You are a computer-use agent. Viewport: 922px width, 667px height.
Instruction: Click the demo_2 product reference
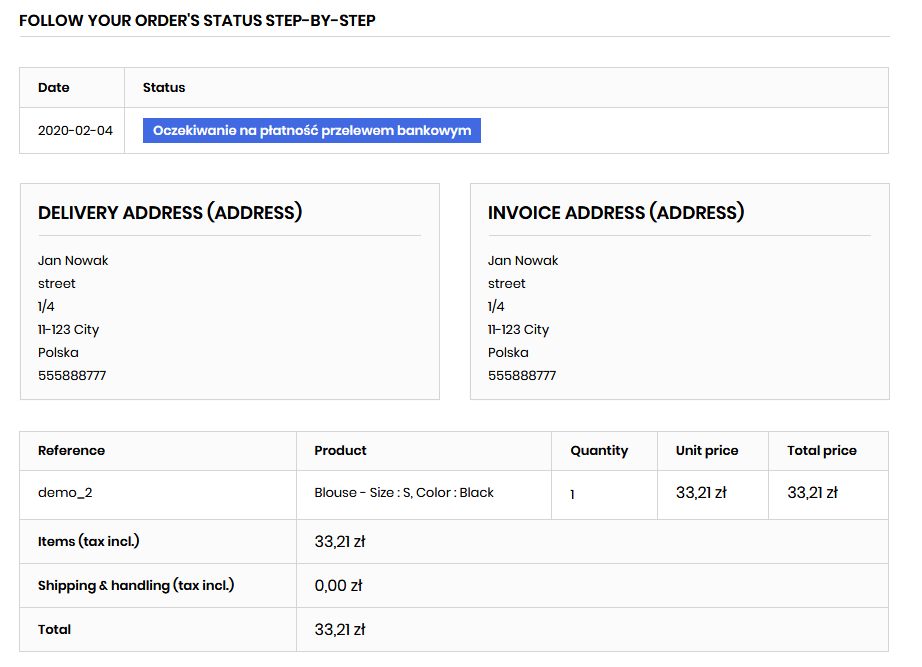click(x=65, y=493)
